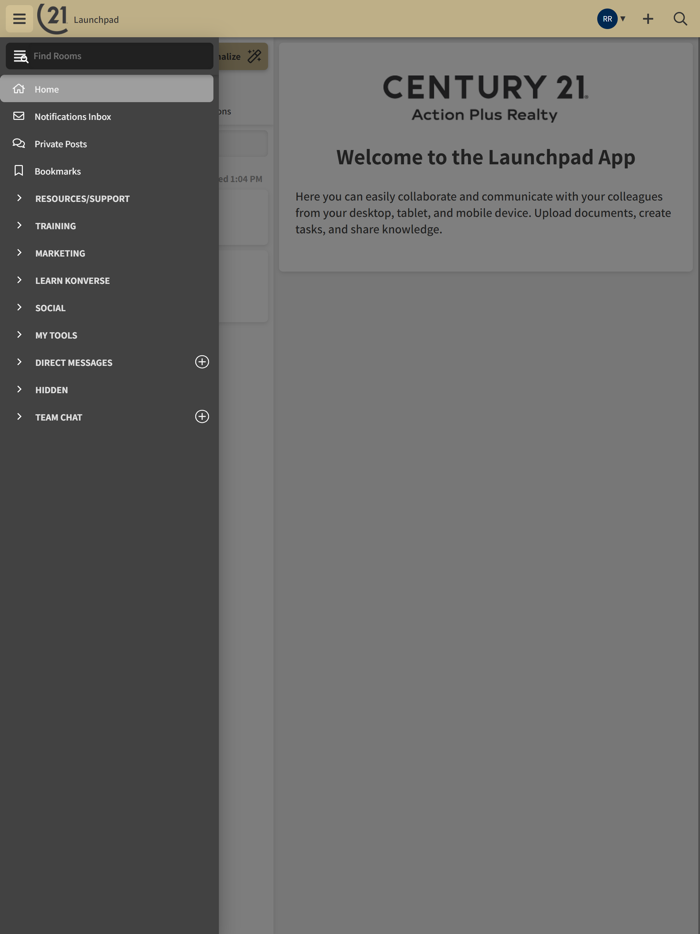700x934 pixels.
Task: Click the Find Rooms search field
Action: pyautogui.click(x=110, y=56)
